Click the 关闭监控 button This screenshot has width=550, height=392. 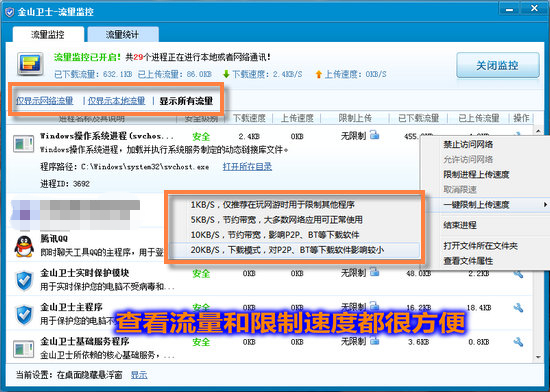[497, 65]
